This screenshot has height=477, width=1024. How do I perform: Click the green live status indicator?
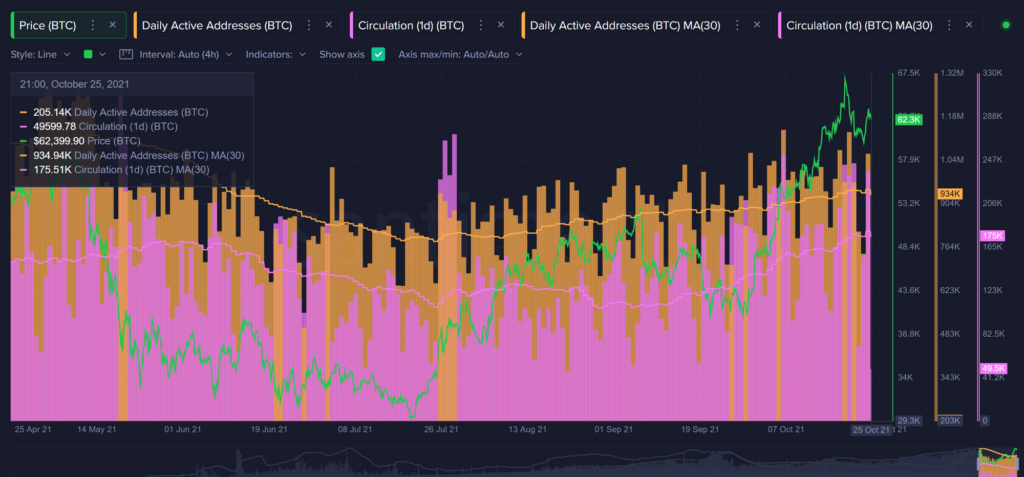click(x=1006, y=25)
